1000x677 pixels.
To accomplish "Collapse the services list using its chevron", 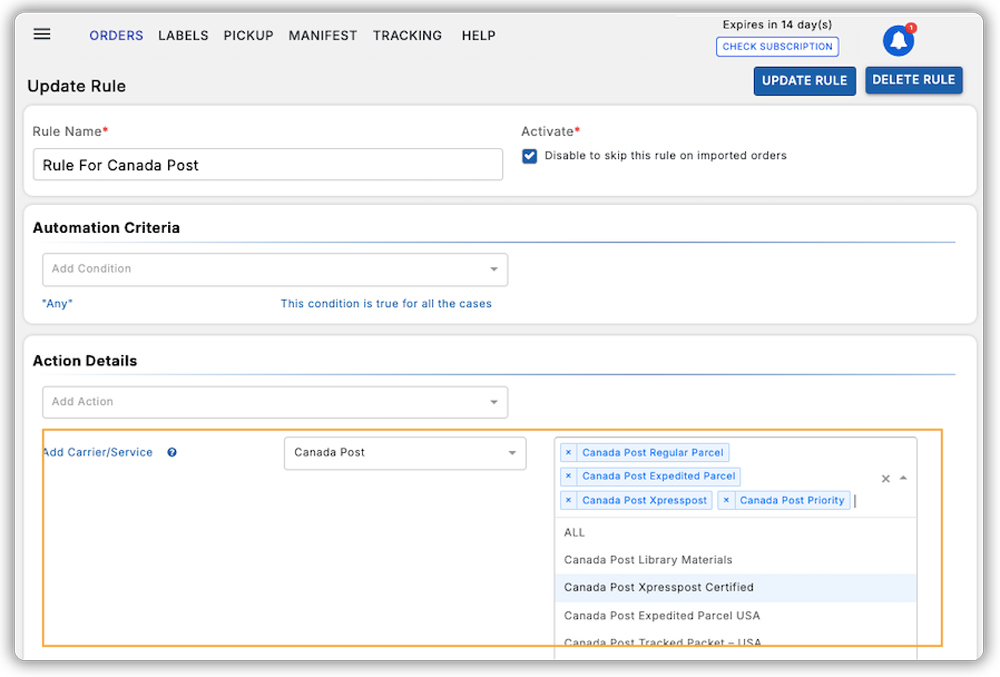I will 903,478.
